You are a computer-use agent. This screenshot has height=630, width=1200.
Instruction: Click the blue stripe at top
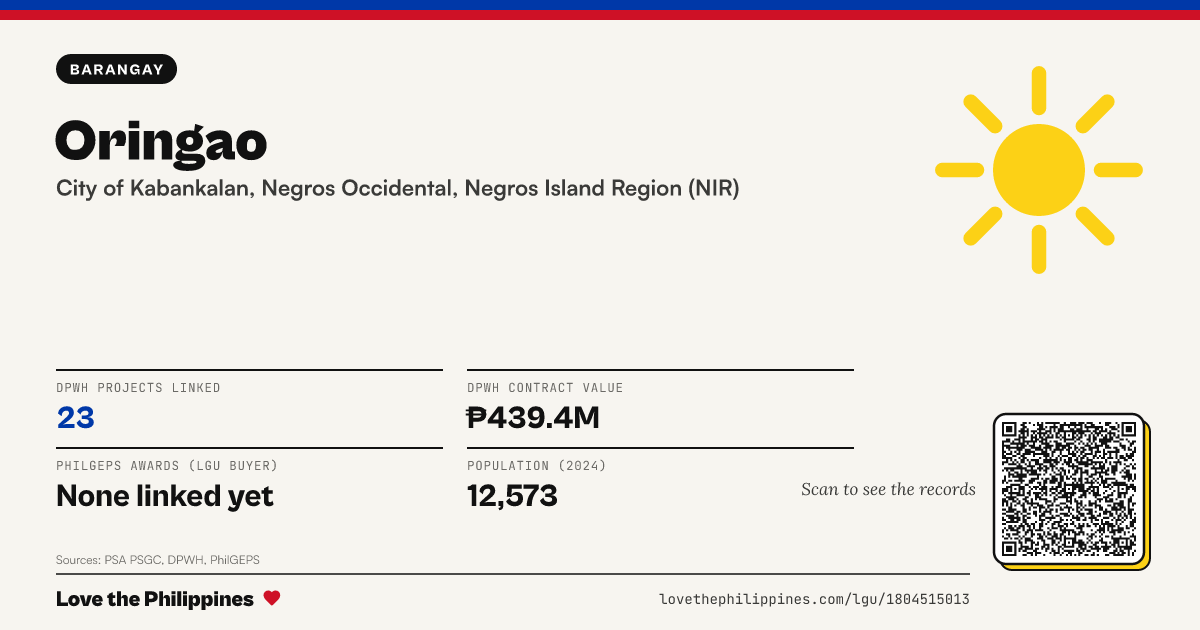pyautogui.click(x=600, y=5)
